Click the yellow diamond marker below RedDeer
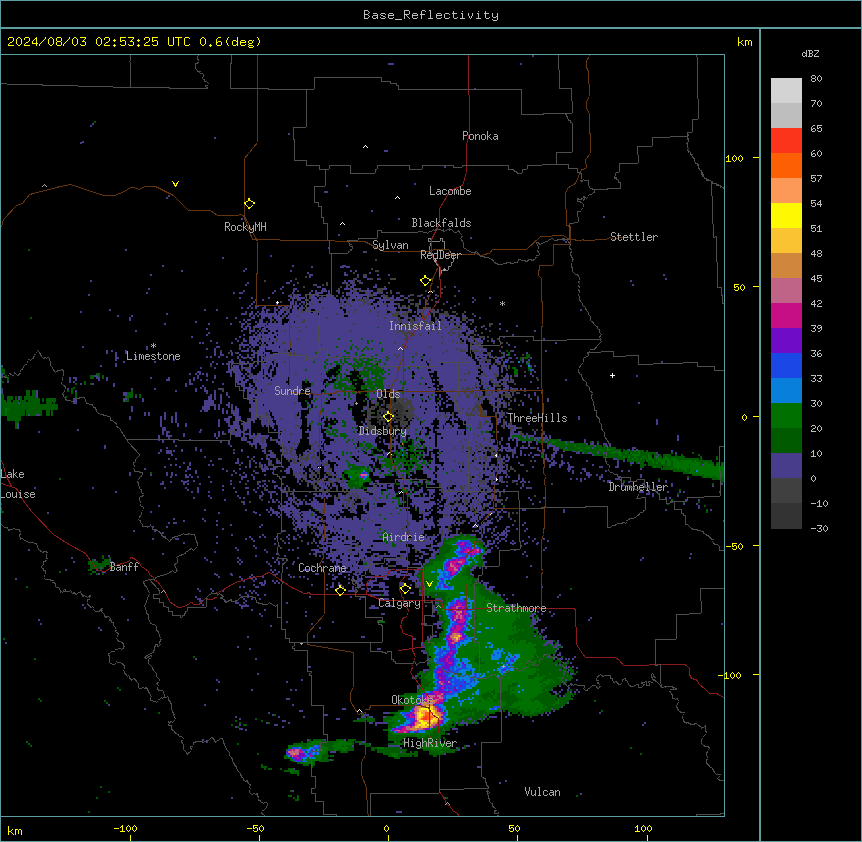 426,281
